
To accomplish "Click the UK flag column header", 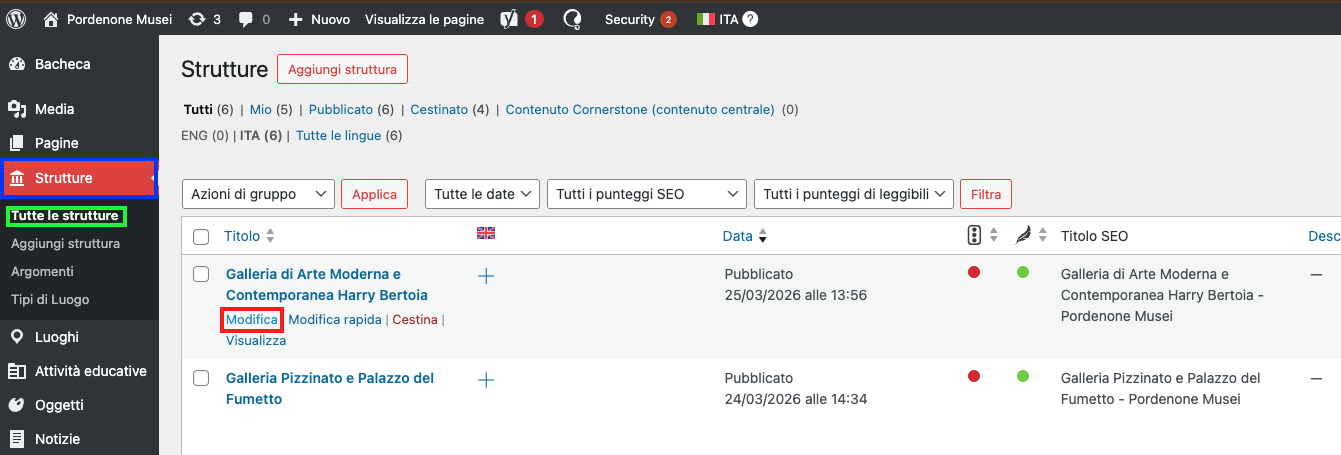I will point(486,233).
